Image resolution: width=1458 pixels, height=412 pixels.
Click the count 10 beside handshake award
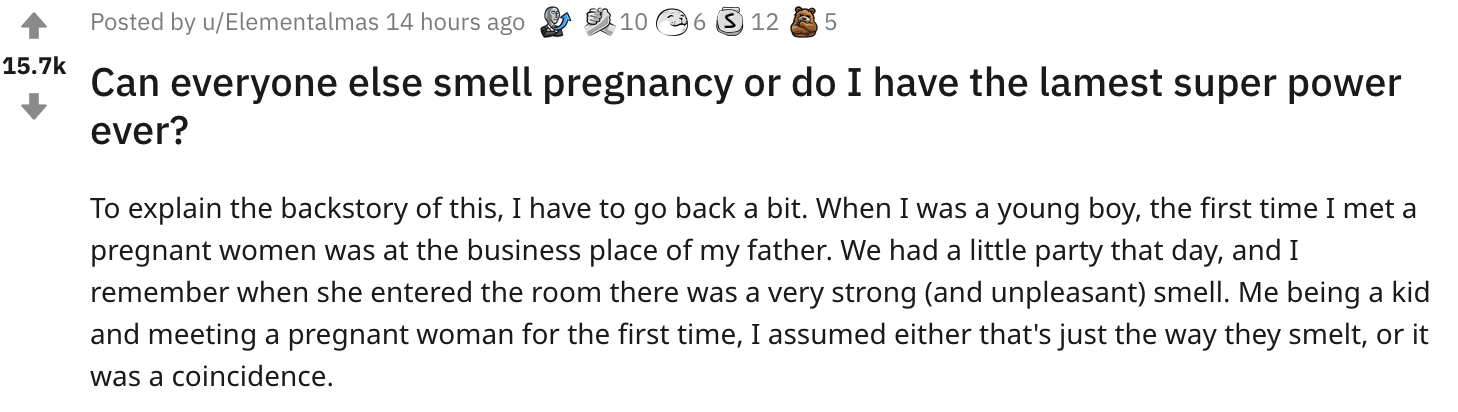pyautogui.click(x=633, y=22)
